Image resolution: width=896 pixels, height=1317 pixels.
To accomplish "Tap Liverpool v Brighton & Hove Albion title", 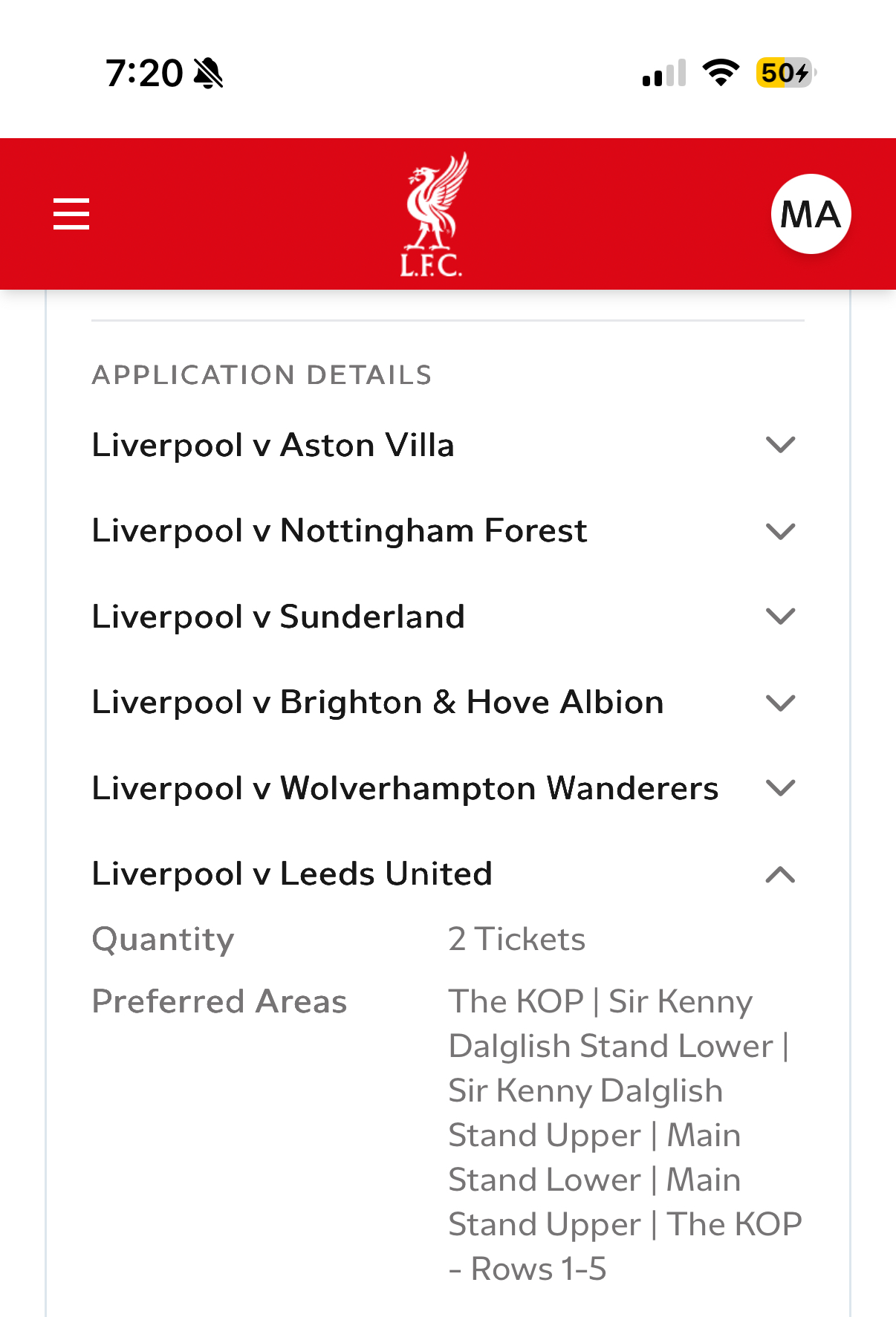I will pos(377,703).
